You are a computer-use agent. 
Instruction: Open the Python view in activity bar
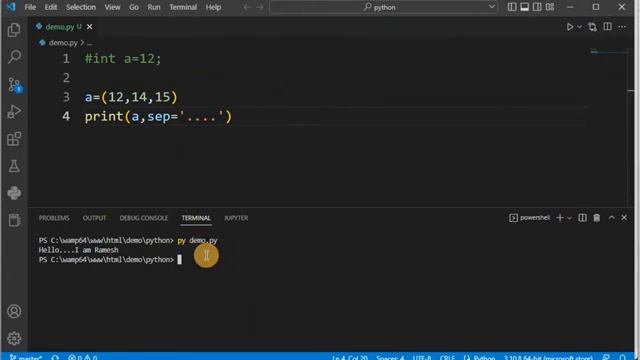[x=14, y=193]
